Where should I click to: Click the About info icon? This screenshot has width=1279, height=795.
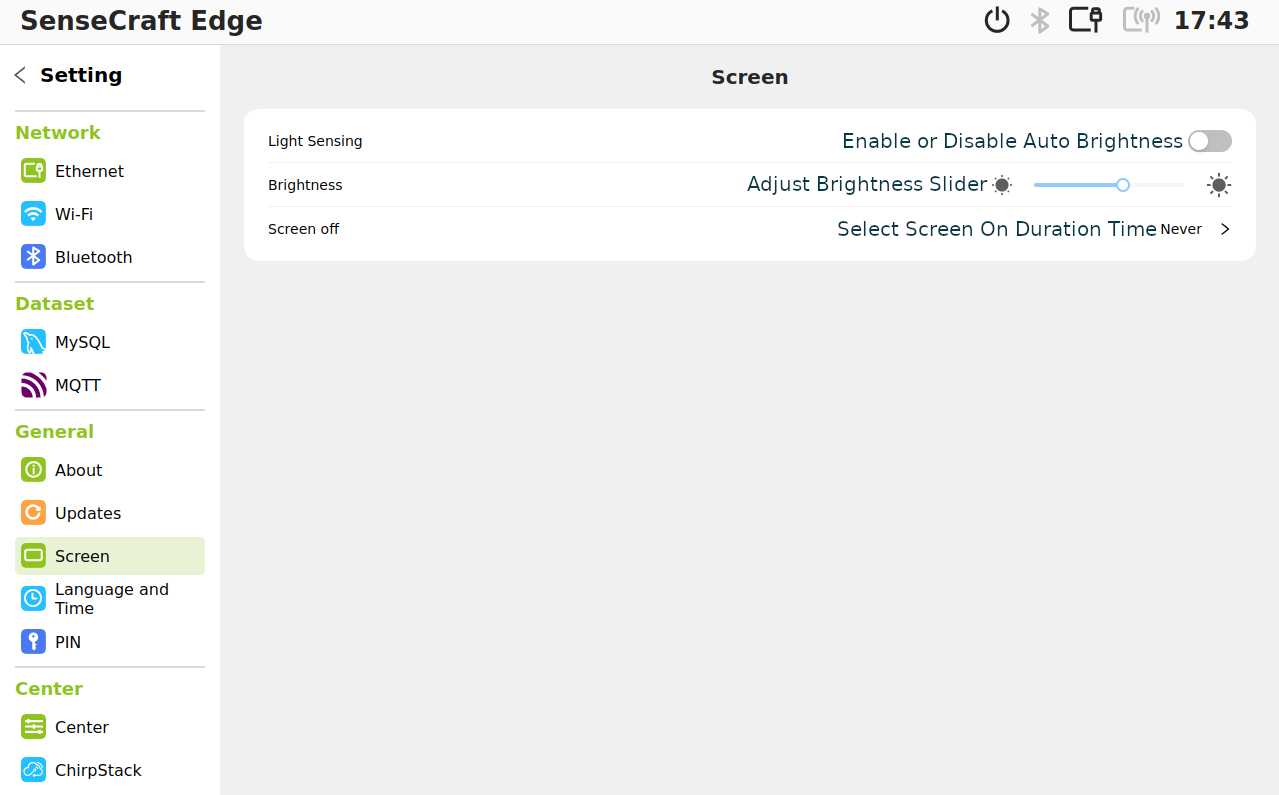click(x=33, y=470)
